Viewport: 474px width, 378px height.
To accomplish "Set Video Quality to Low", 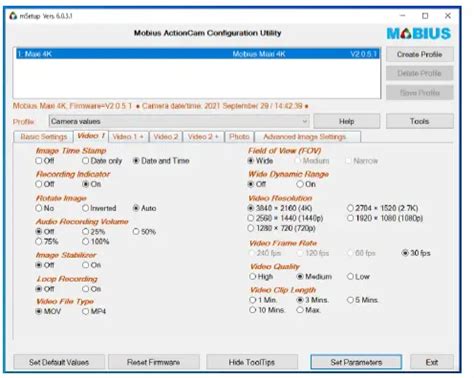I will pyautogui.click(x=358, y=276).
